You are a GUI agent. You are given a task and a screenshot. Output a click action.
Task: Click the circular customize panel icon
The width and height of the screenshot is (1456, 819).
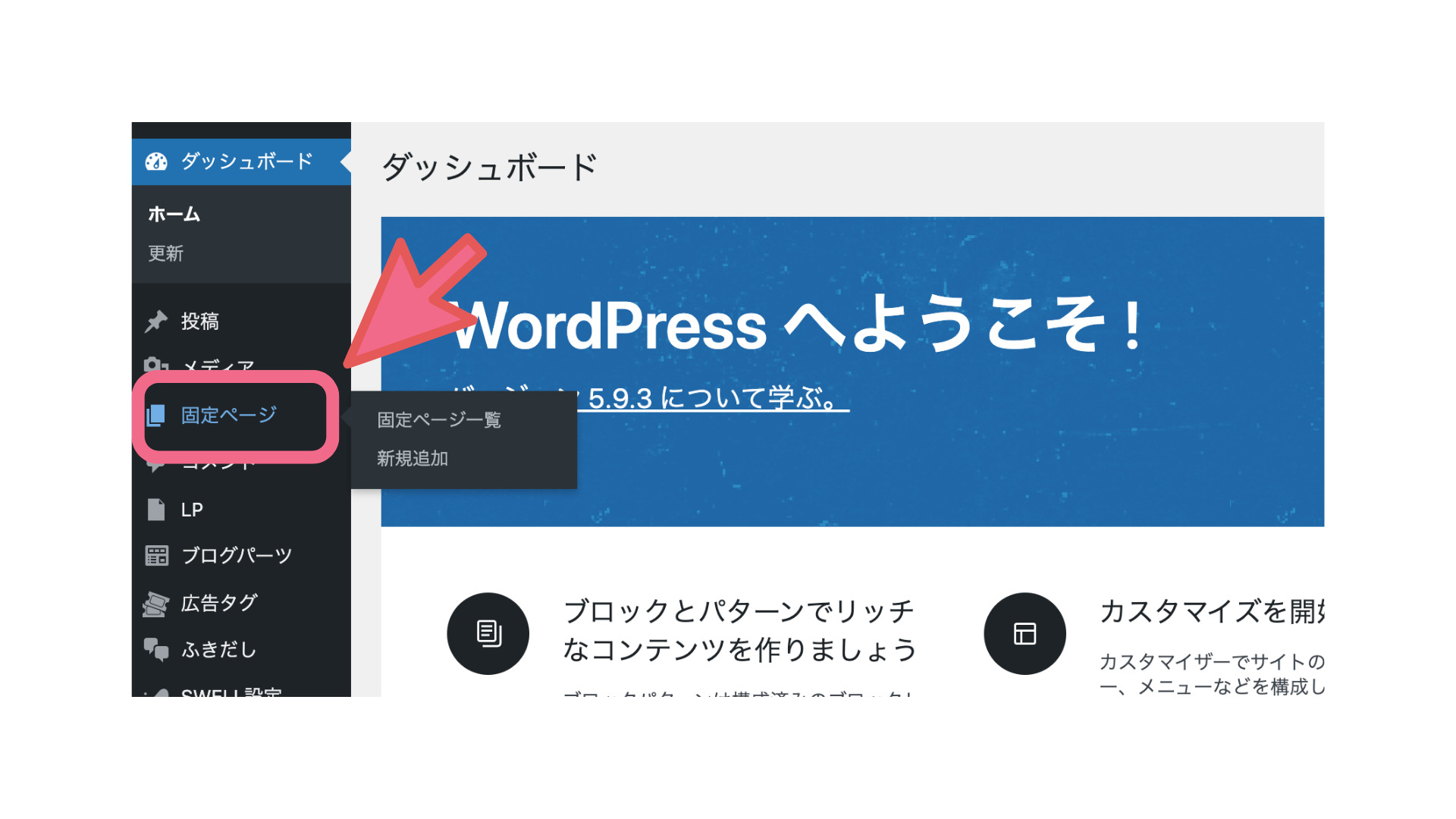pyautogui.click(x=1025, y=633)
